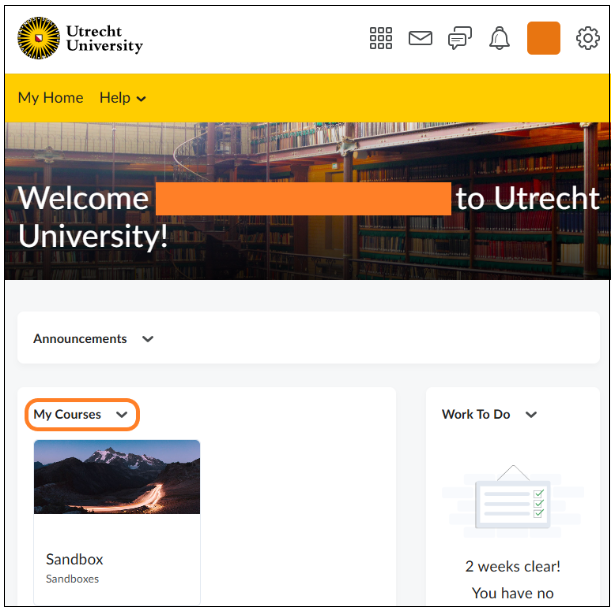Expand the Help menu chevron

141,99
